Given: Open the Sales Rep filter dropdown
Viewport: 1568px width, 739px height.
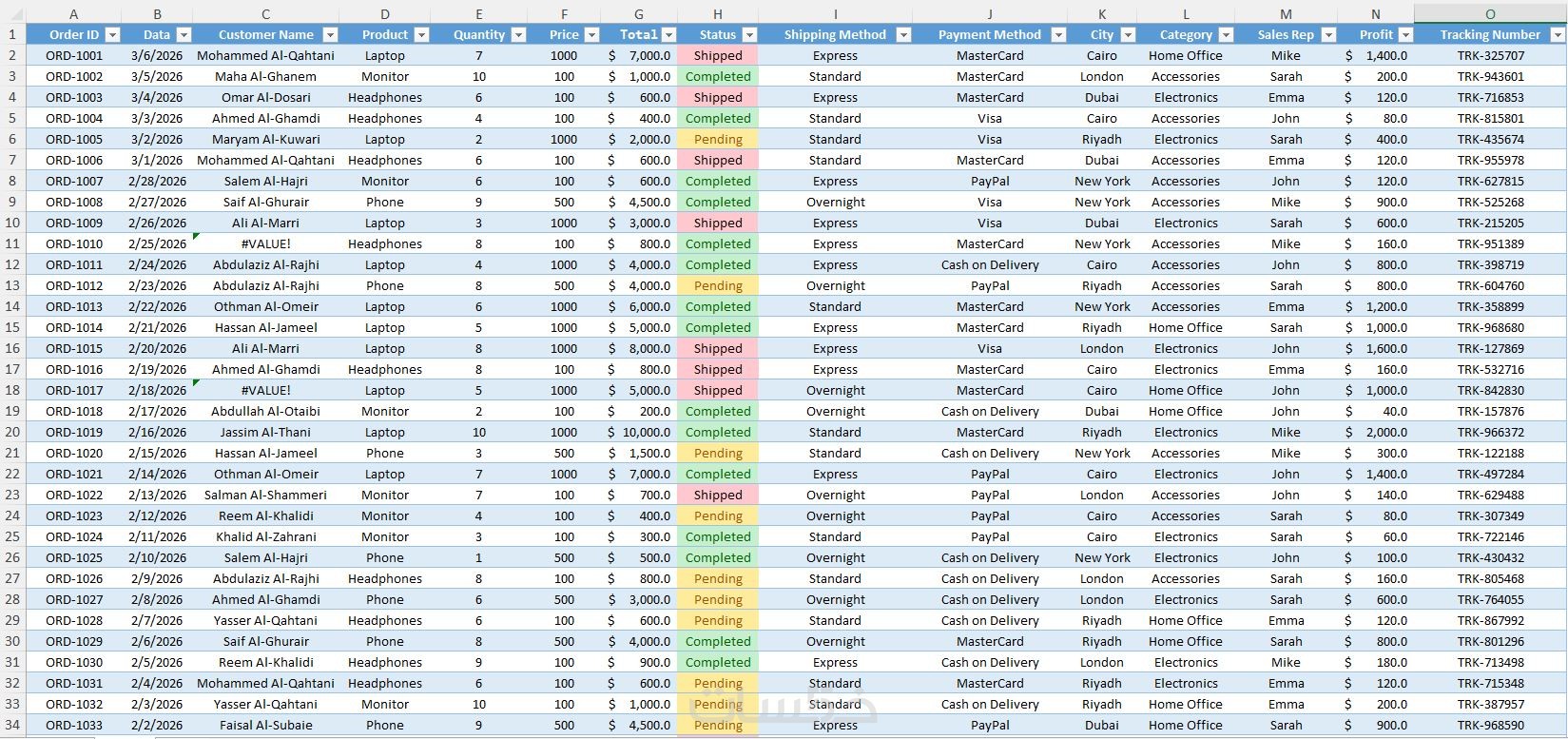Looking at the screenshot, I should (1328, 34).
